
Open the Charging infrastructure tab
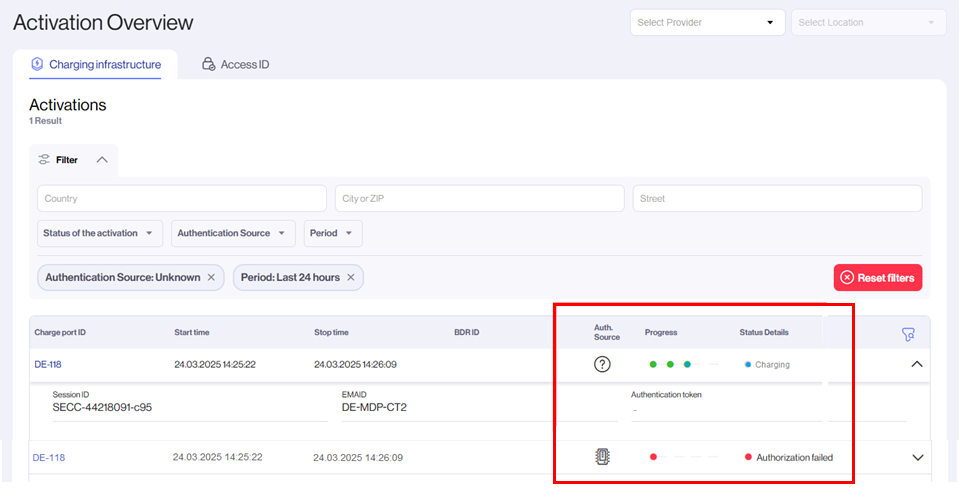(x=96, y=64)
